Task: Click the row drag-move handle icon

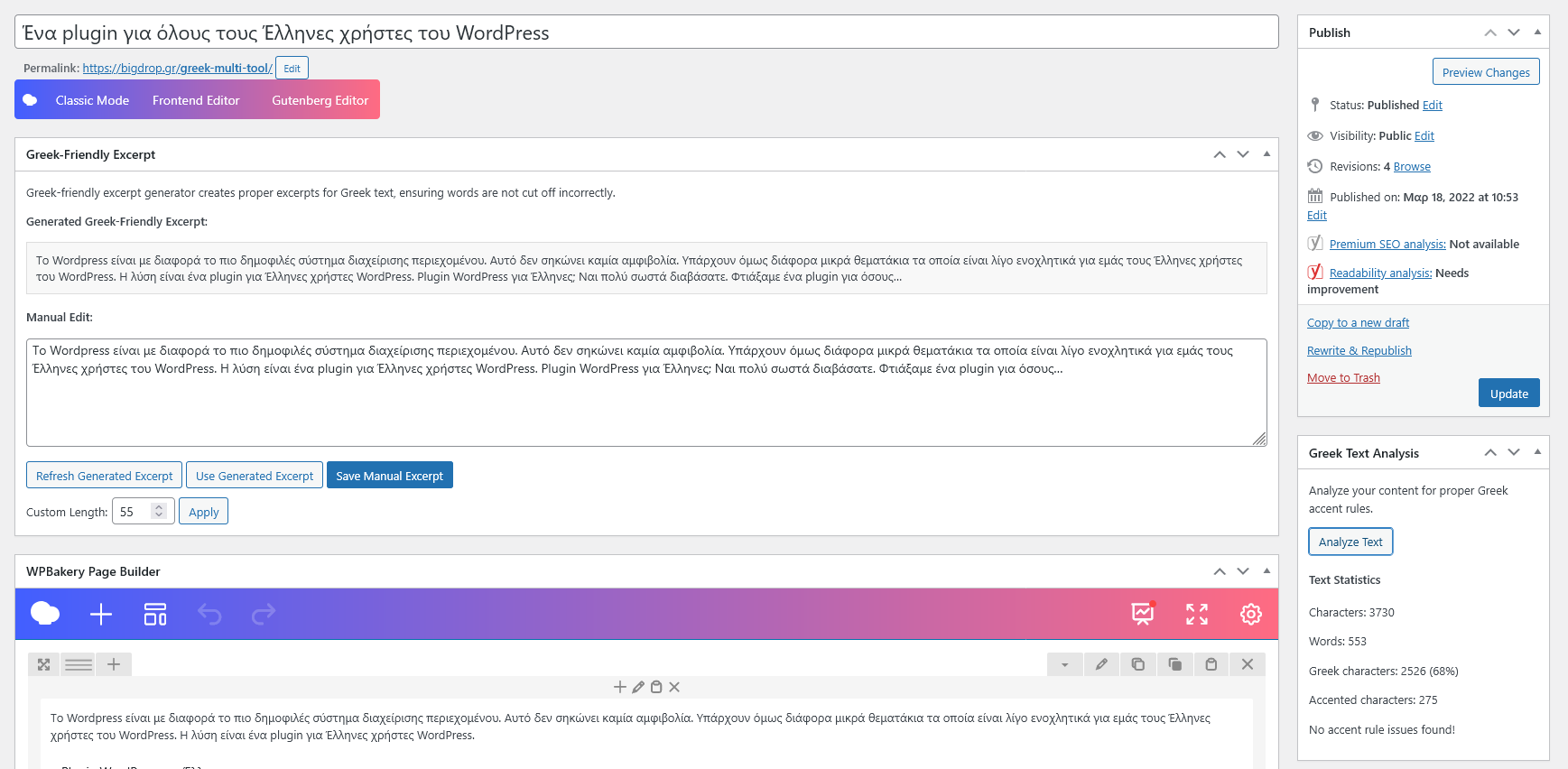Action: [x=43, y=664]
